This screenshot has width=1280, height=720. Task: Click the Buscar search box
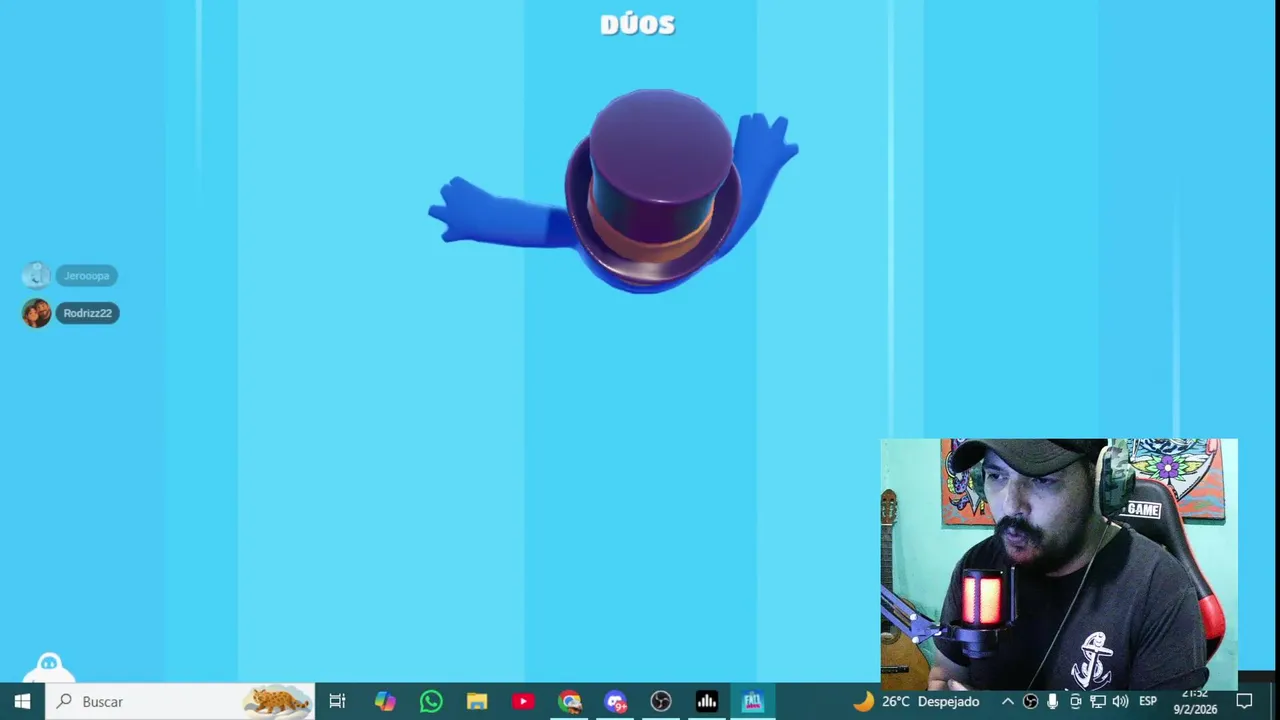click(180, 701)
